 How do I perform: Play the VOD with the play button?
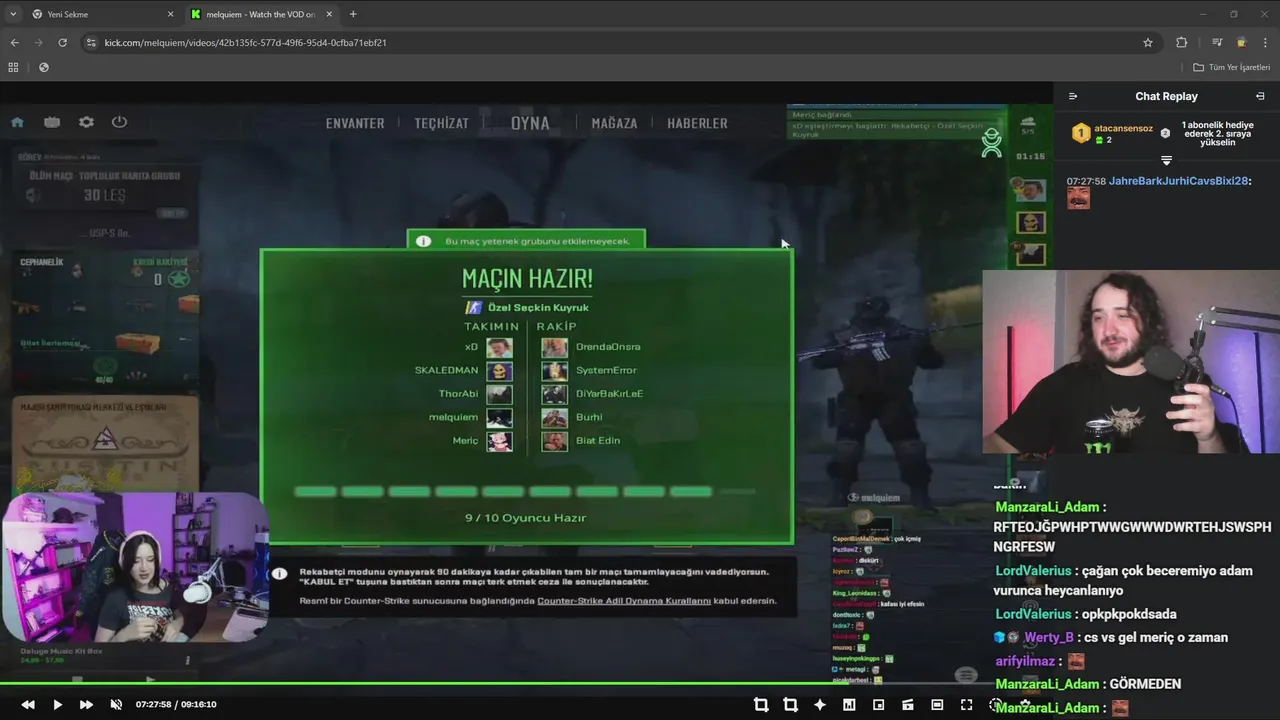57,705
